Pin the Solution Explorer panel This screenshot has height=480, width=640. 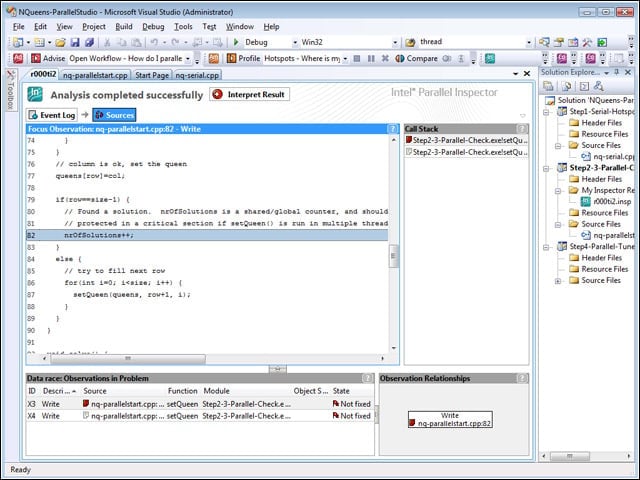[x=617, y=72]
